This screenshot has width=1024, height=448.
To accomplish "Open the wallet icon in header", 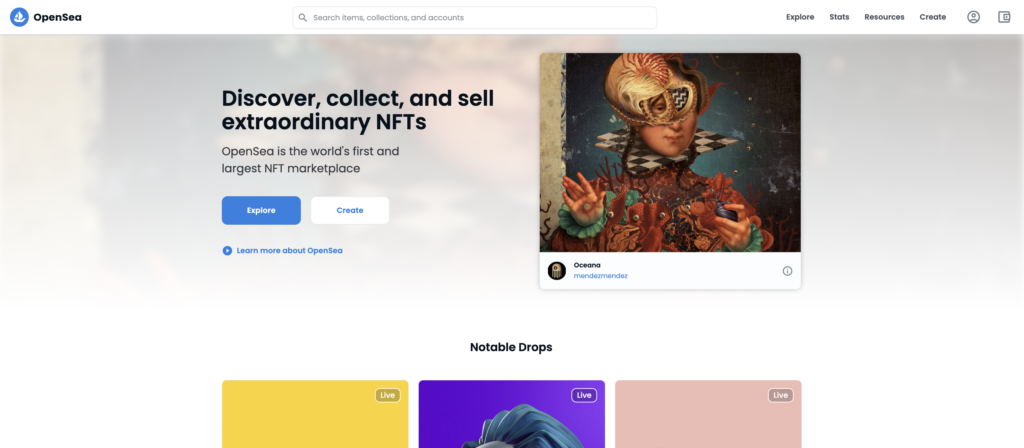I will coord(1004,17).
